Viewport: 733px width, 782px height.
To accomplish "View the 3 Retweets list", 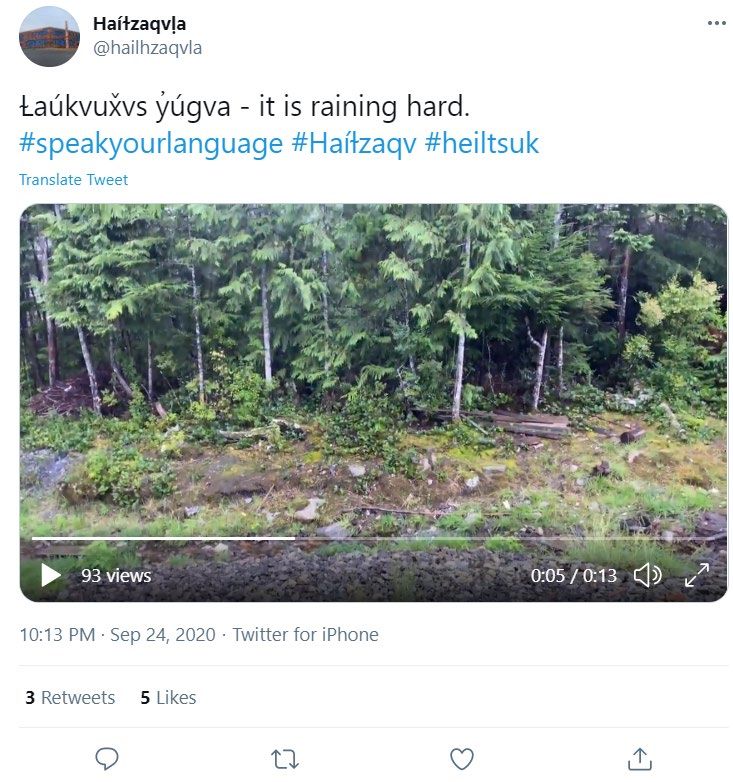I will pyautogui.click(x=70, y=697).
